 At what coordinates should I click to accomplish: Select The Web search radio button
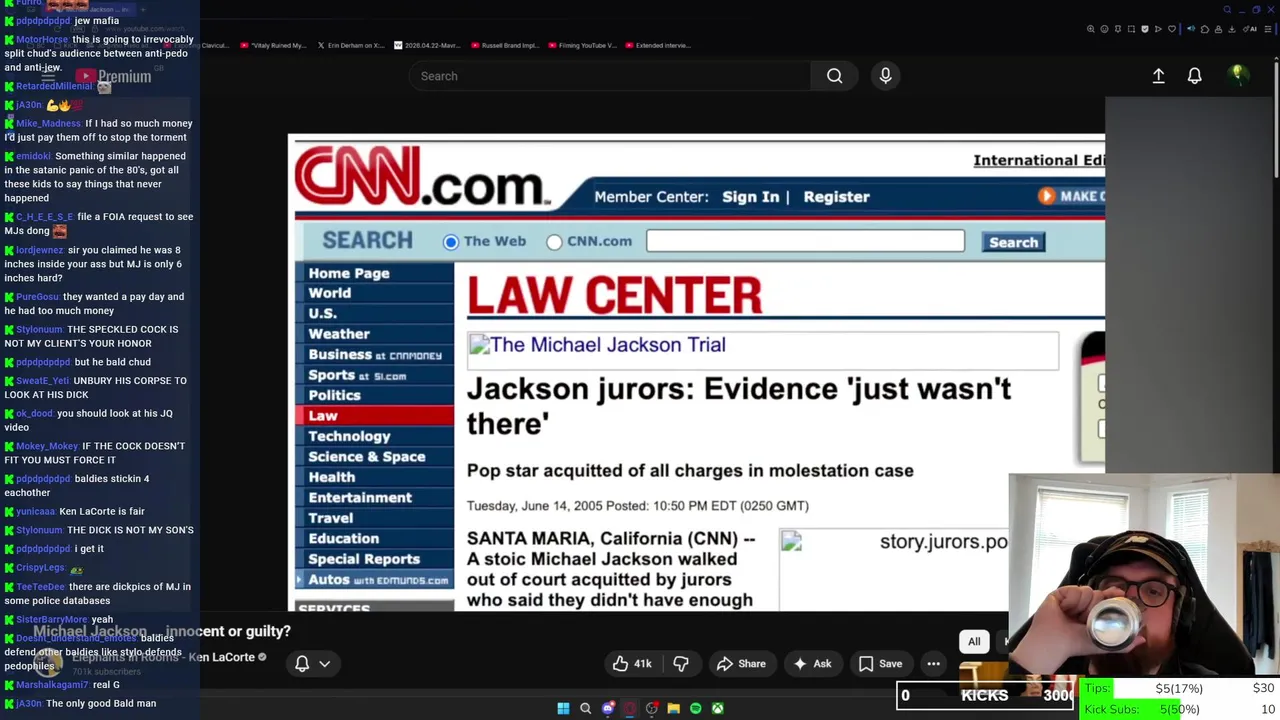(x=451, y=241)
